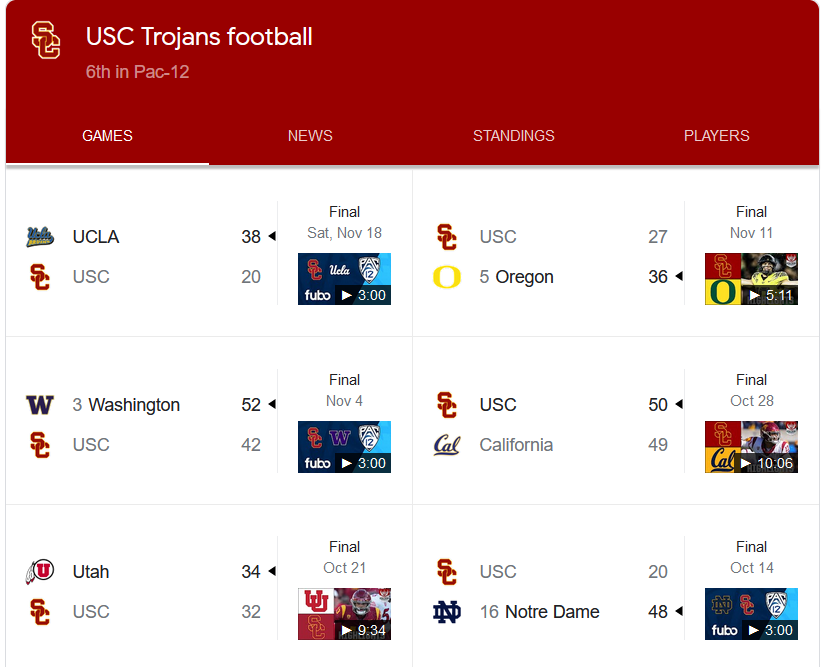The image size is (826, 667).
Task: Click the USC logo in the header
Action: click(x=46, y=40)
